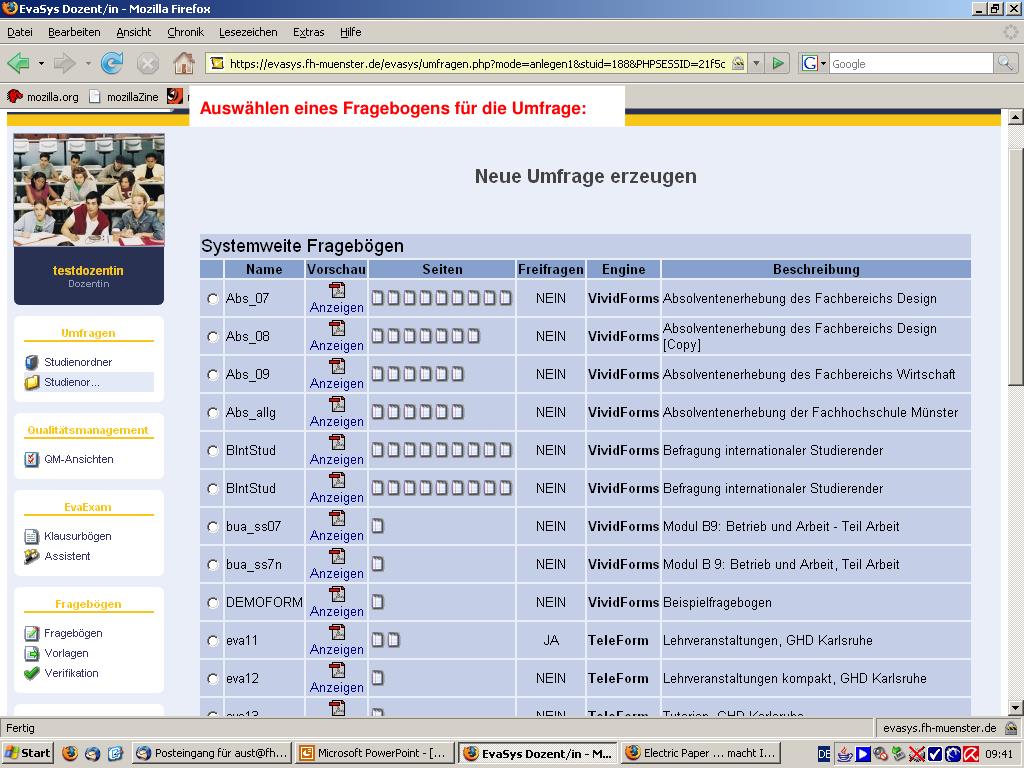
Task: Select the eva11 radio button
Action: click(212, 641)
